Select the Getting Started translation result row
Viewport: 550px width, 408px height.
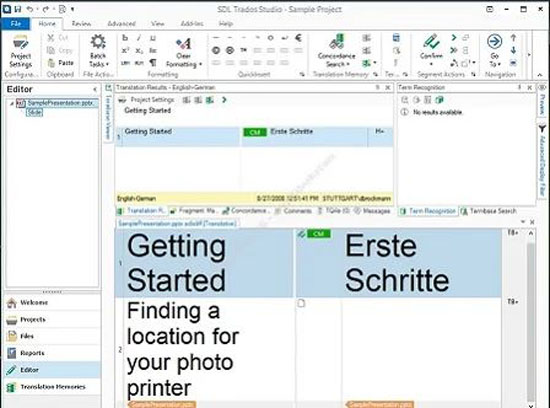coord(254,136)
